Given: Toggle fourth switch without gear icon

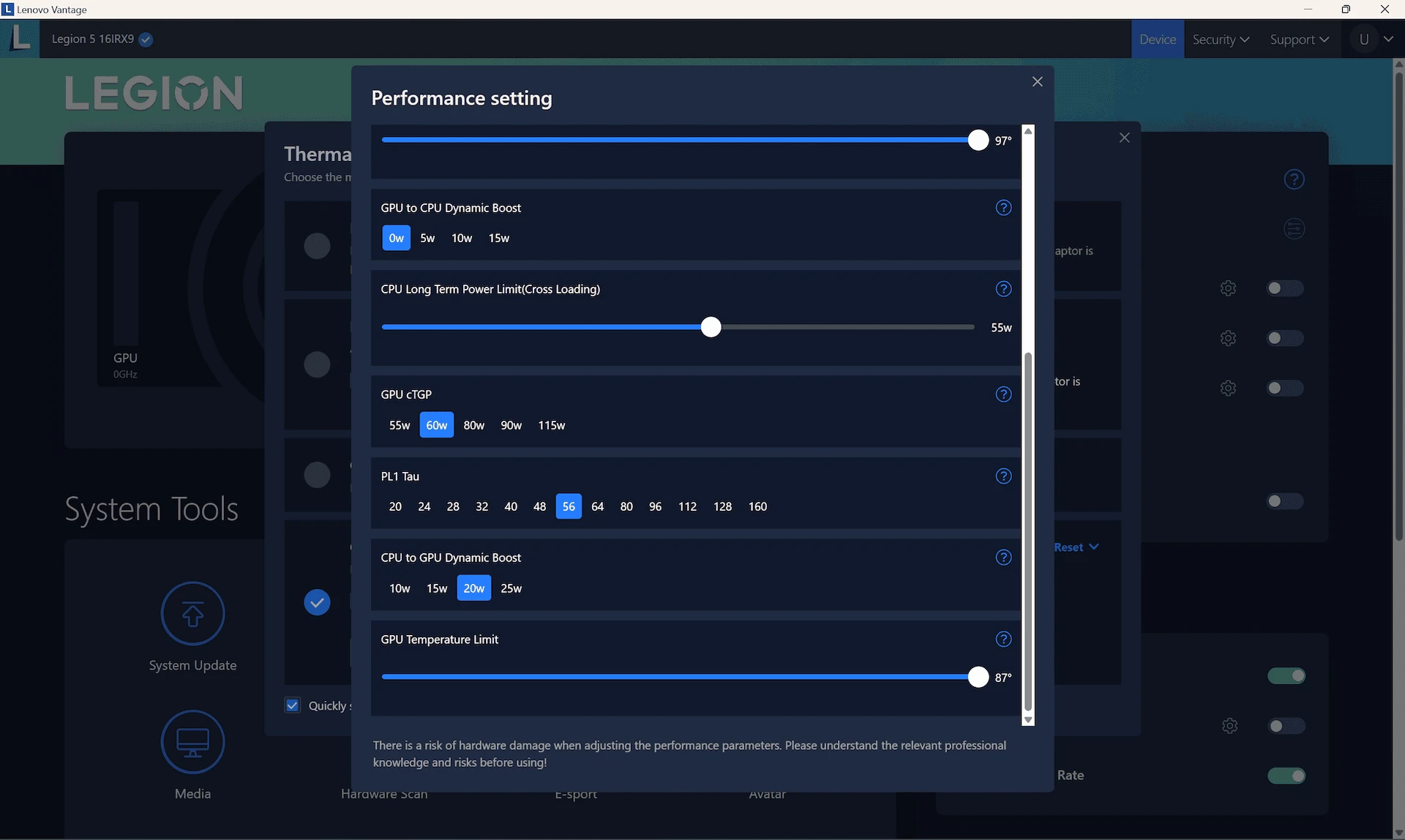Looking at the screenshot, I should (1285, 501).
